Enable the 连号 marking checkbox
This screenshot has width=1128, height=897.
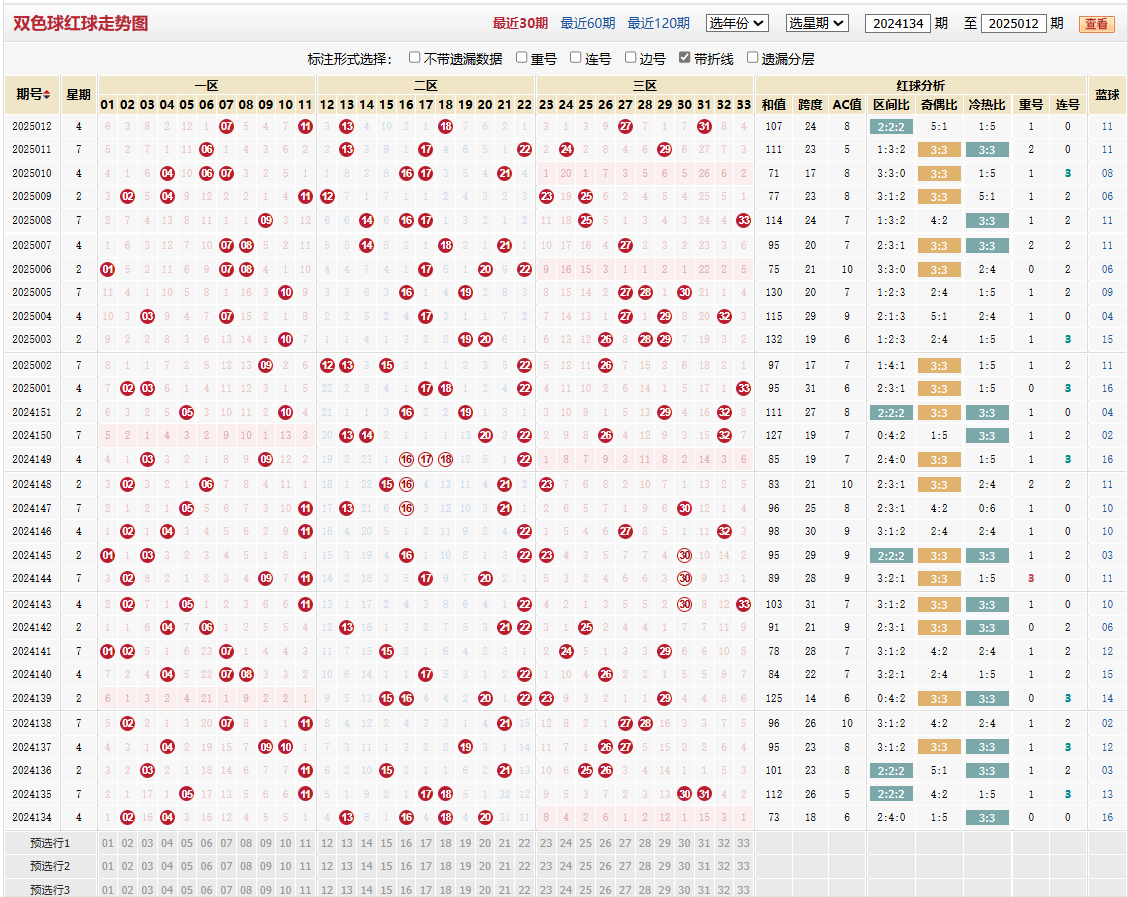pos(576,58)
